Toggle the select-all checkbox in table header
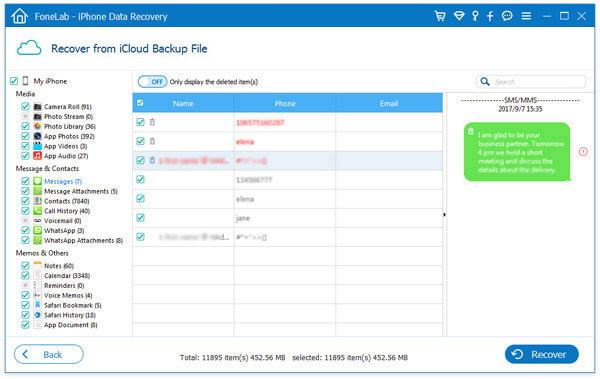 coord(140,103)
